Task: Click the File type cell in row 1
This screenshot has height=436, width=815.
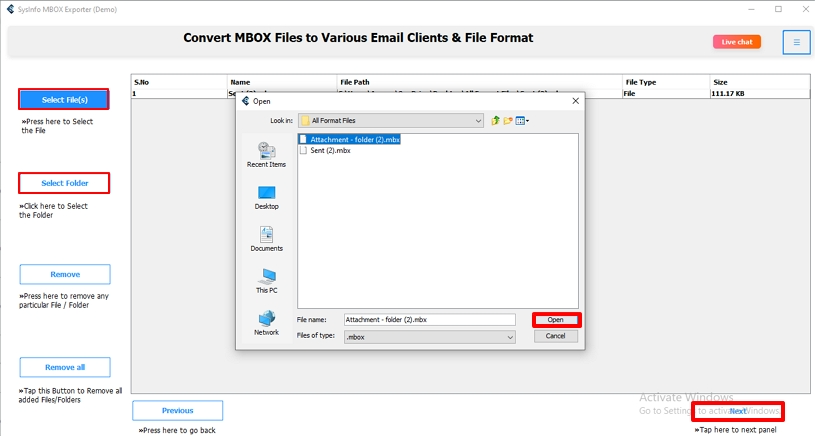Action: [666, 94]
